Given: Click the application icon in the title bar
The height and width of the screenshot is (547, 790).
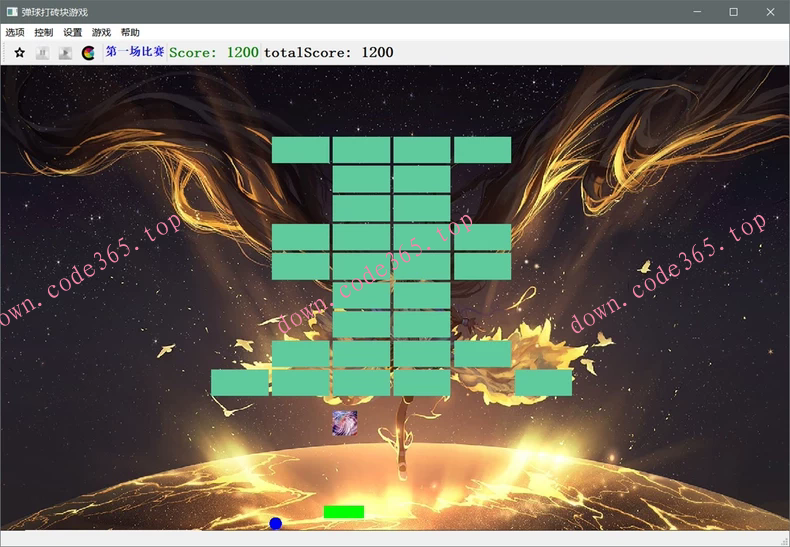Looking at the screenshot, I should point(12,12).
